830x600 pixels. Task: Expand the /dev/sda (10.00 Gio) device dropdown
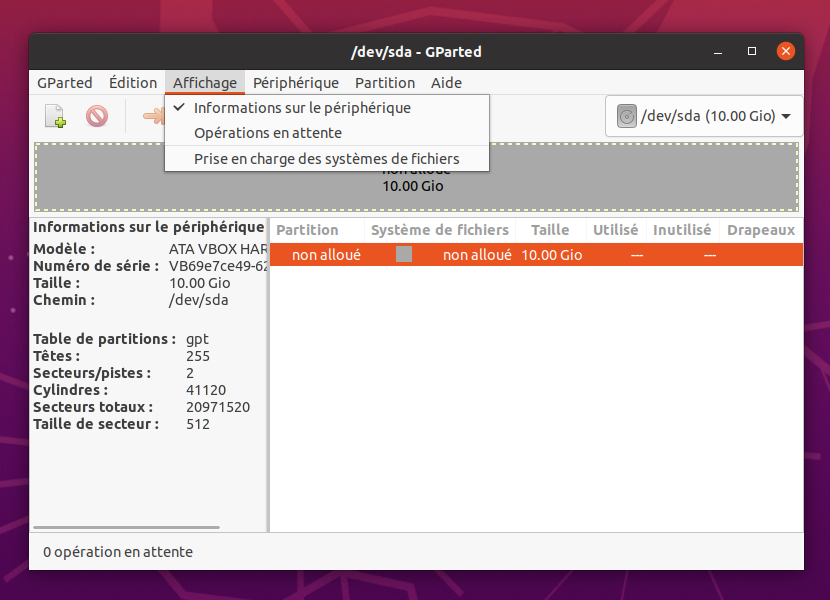(x=704, y=116)
